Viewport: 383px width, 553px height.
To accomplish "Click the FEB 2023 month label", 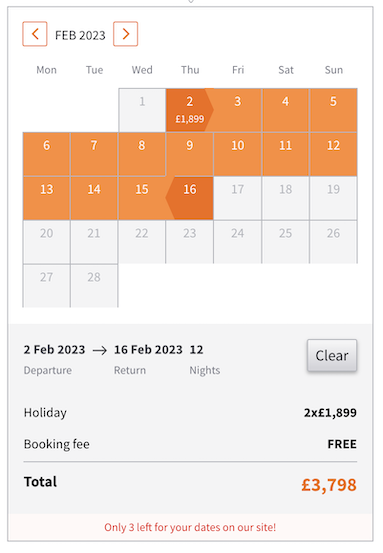I will pyautogui.click(x=80, y=35).
